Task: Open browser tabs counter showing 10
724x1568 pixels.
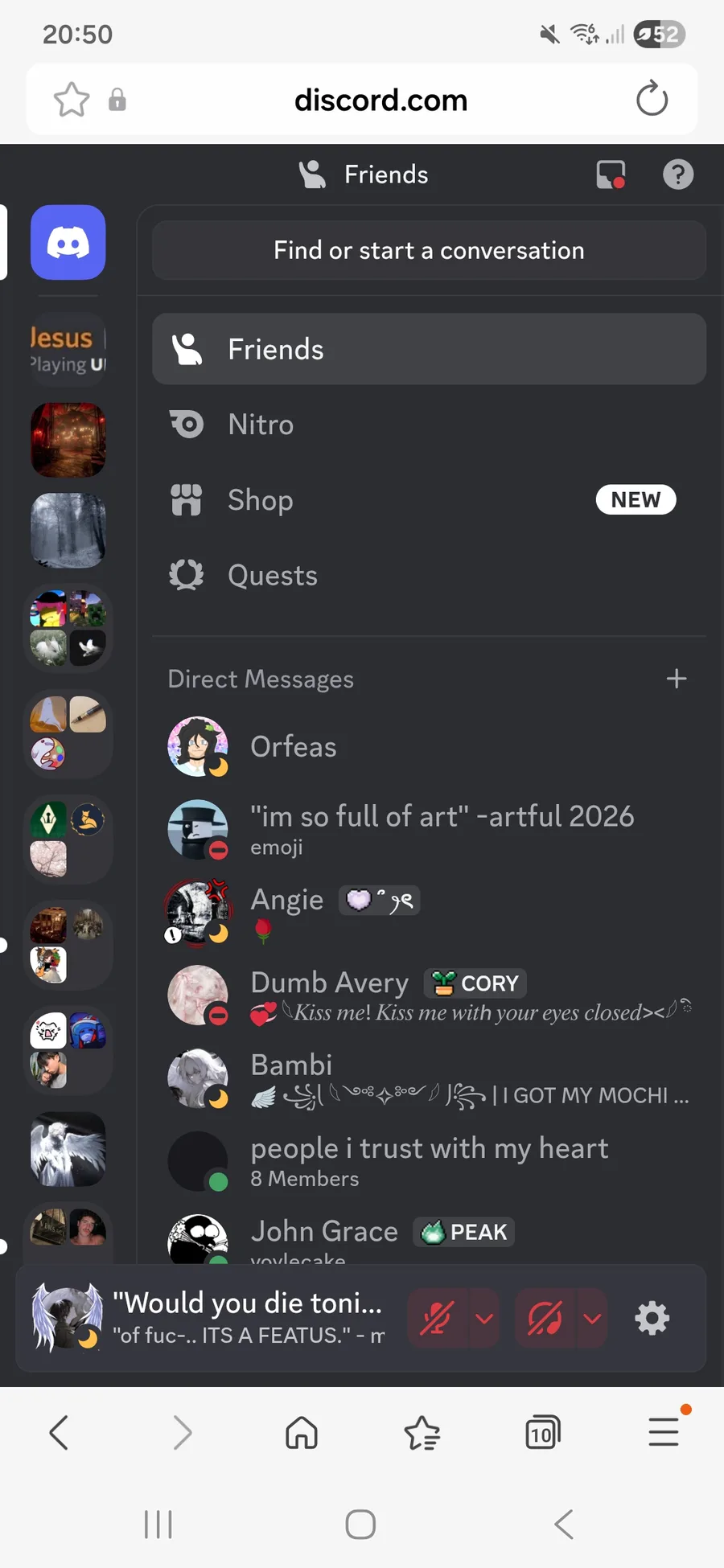Action: (542, 1432)
